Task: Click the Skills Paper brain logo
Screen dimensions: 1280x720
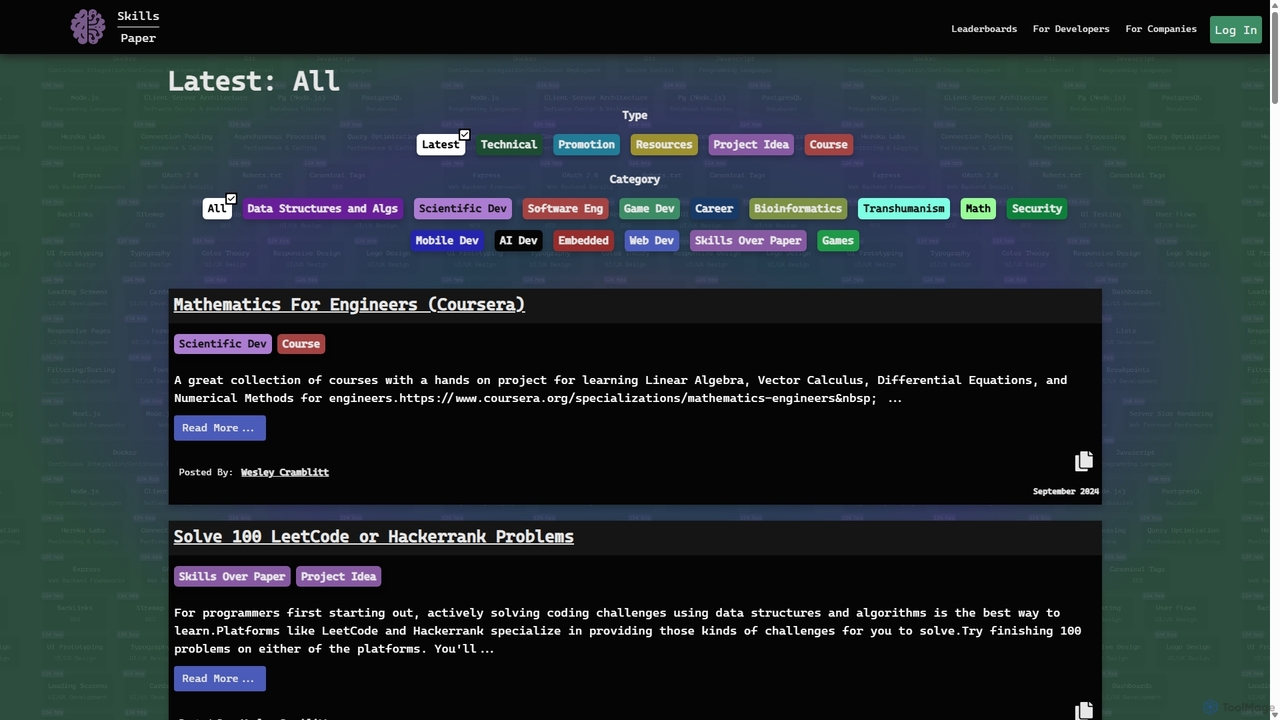Action: [87, 27]
